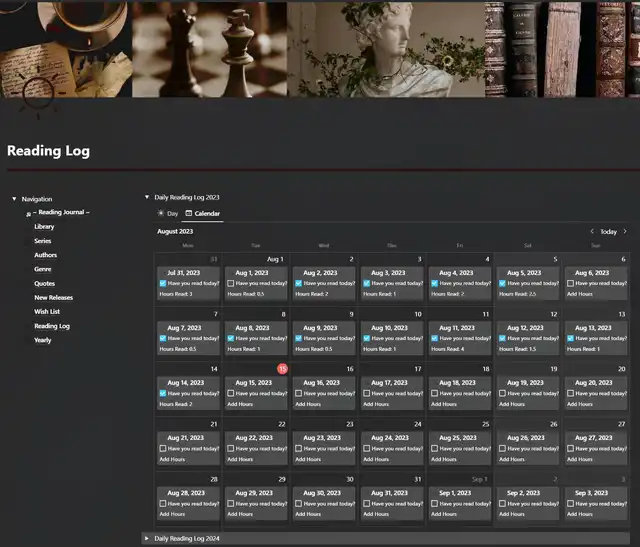
Task: Collapse the Navigation toggle list
Action: click(x=14, y=199)
